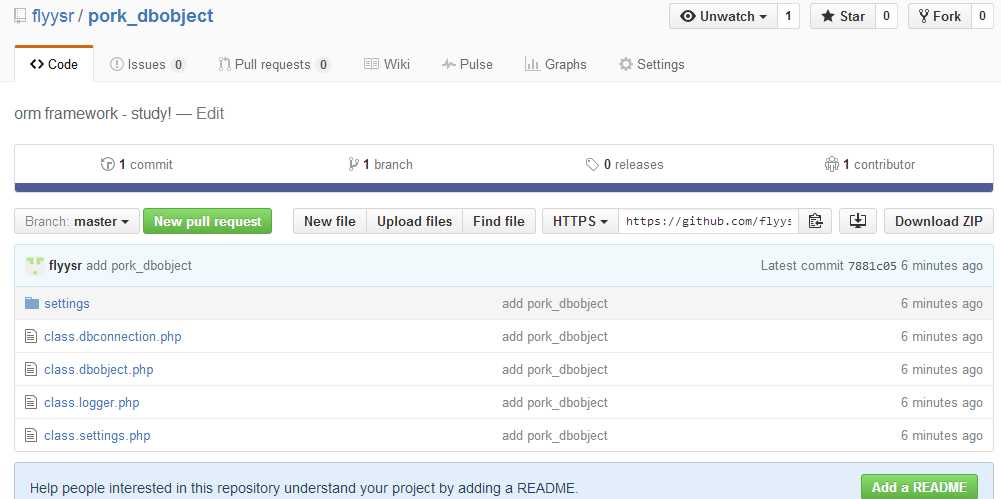Open the repository Settings tab
This screenshot has height=499, width=1001.
click(x=652, y=64)
